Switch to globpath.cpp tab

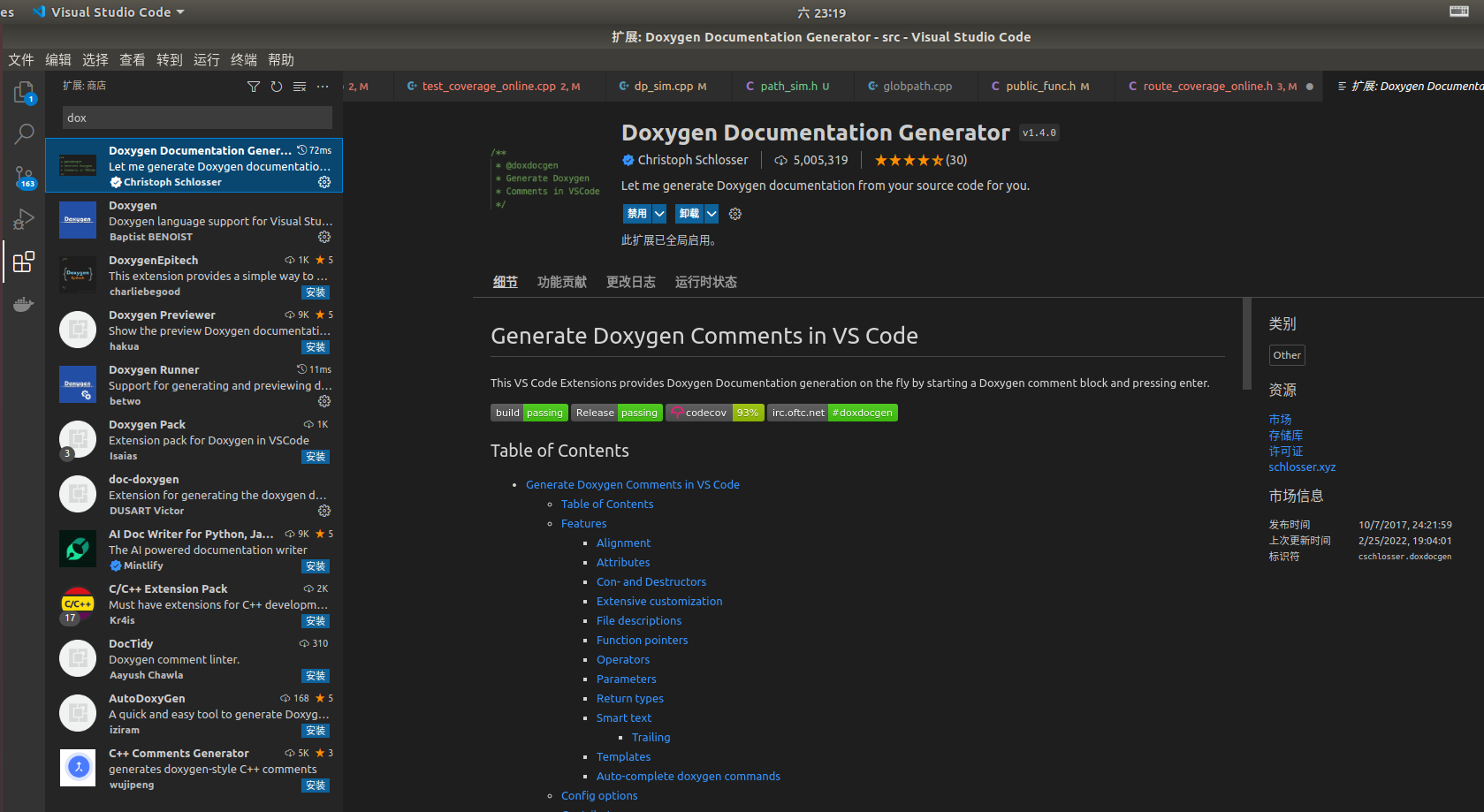click(917, 86)
